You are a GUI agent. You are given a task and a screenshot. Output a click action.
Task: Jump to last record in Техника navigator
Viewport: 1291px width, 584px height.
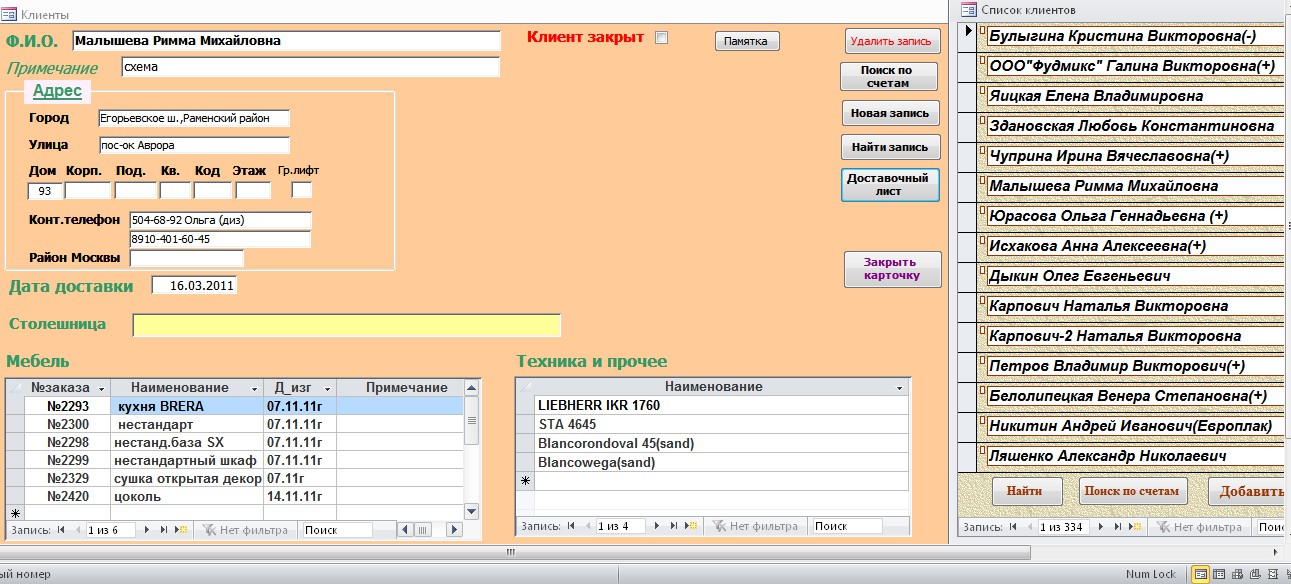[675, 526]
